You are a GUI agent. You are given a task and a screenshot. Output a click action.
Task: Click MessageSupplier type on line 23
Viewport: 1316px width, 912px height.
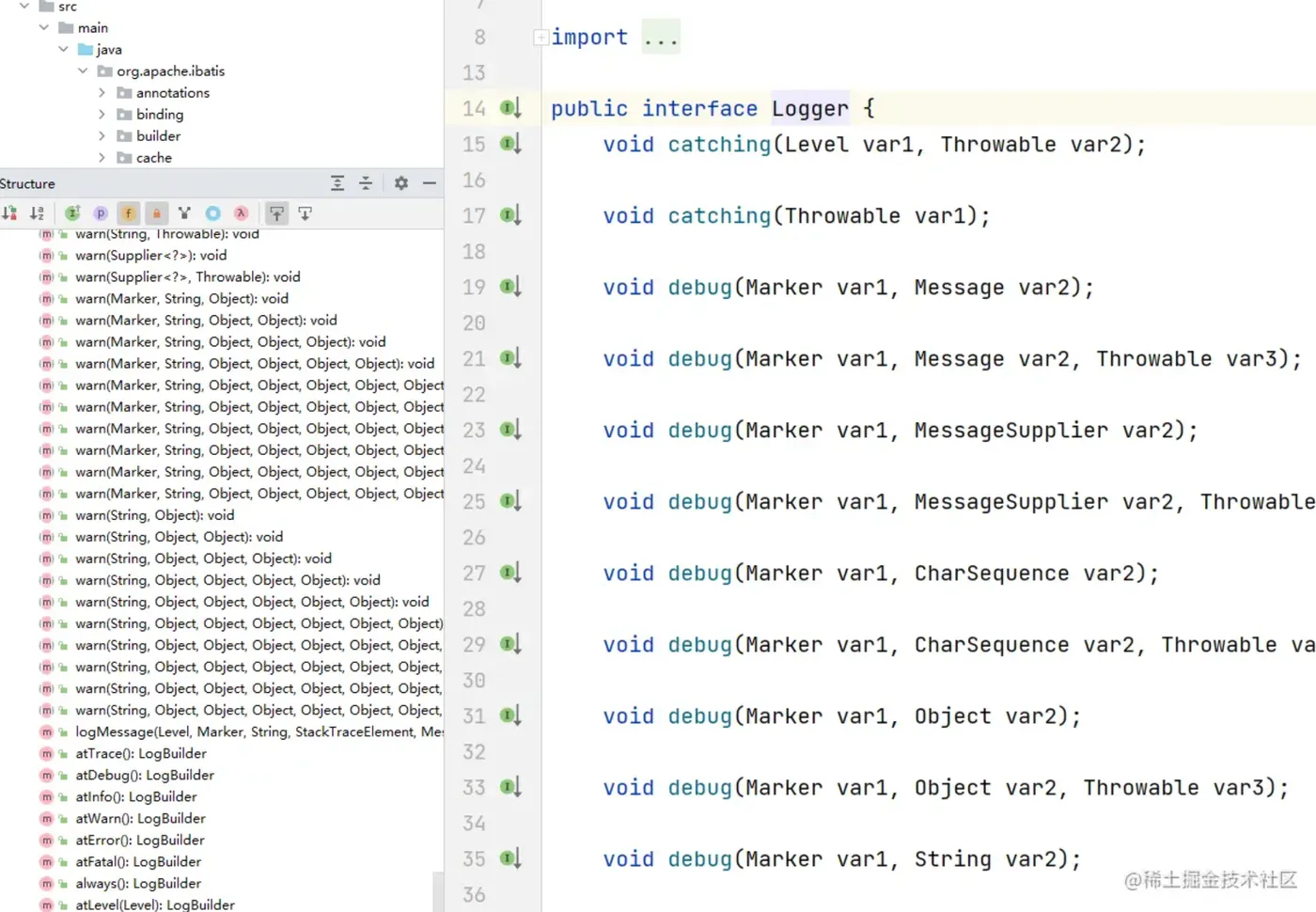coord(1011,431)
